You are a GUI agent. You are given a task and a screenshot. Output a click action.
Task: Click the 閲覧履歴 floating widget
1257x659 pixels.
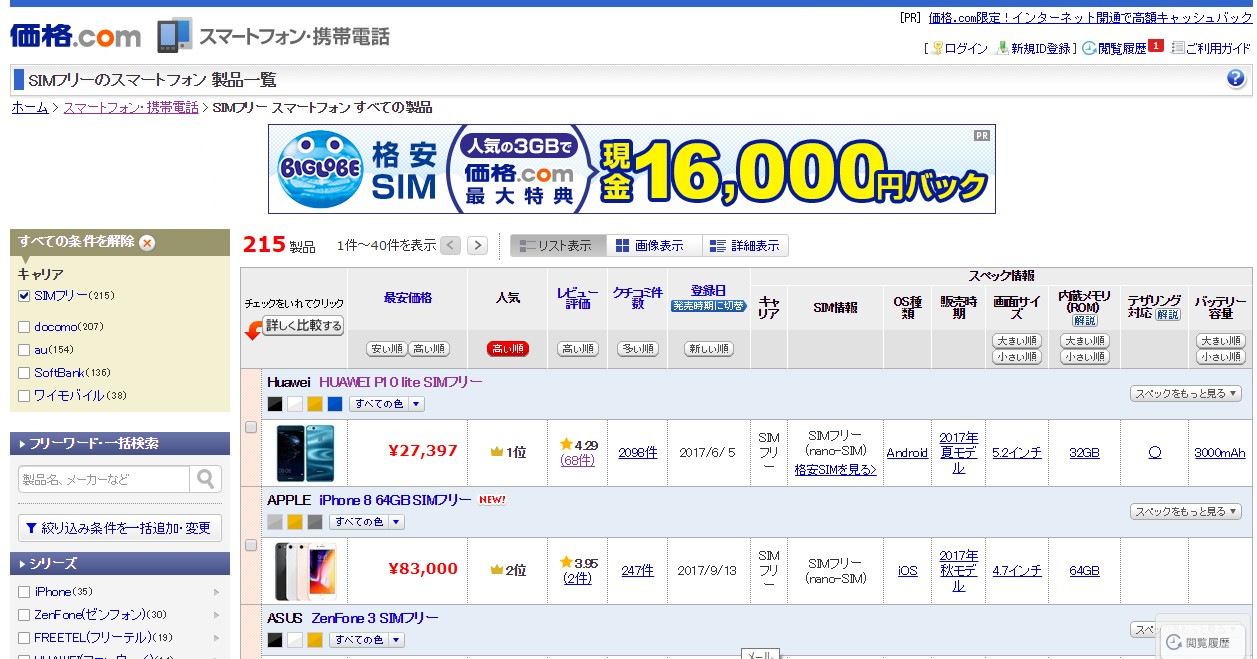coord(1203,641)
